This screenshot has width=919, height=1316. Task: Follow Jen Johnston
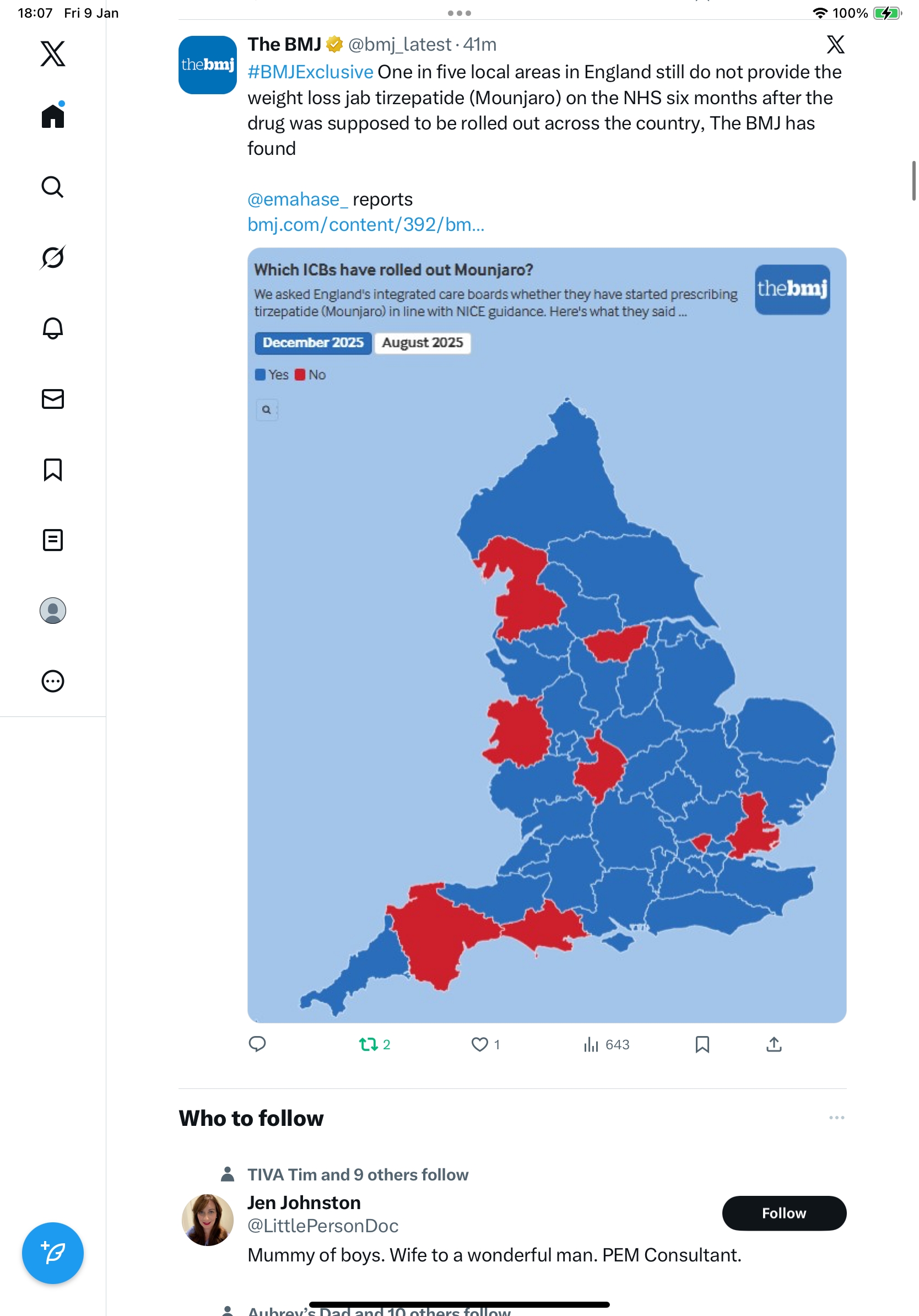(783, 1213)
